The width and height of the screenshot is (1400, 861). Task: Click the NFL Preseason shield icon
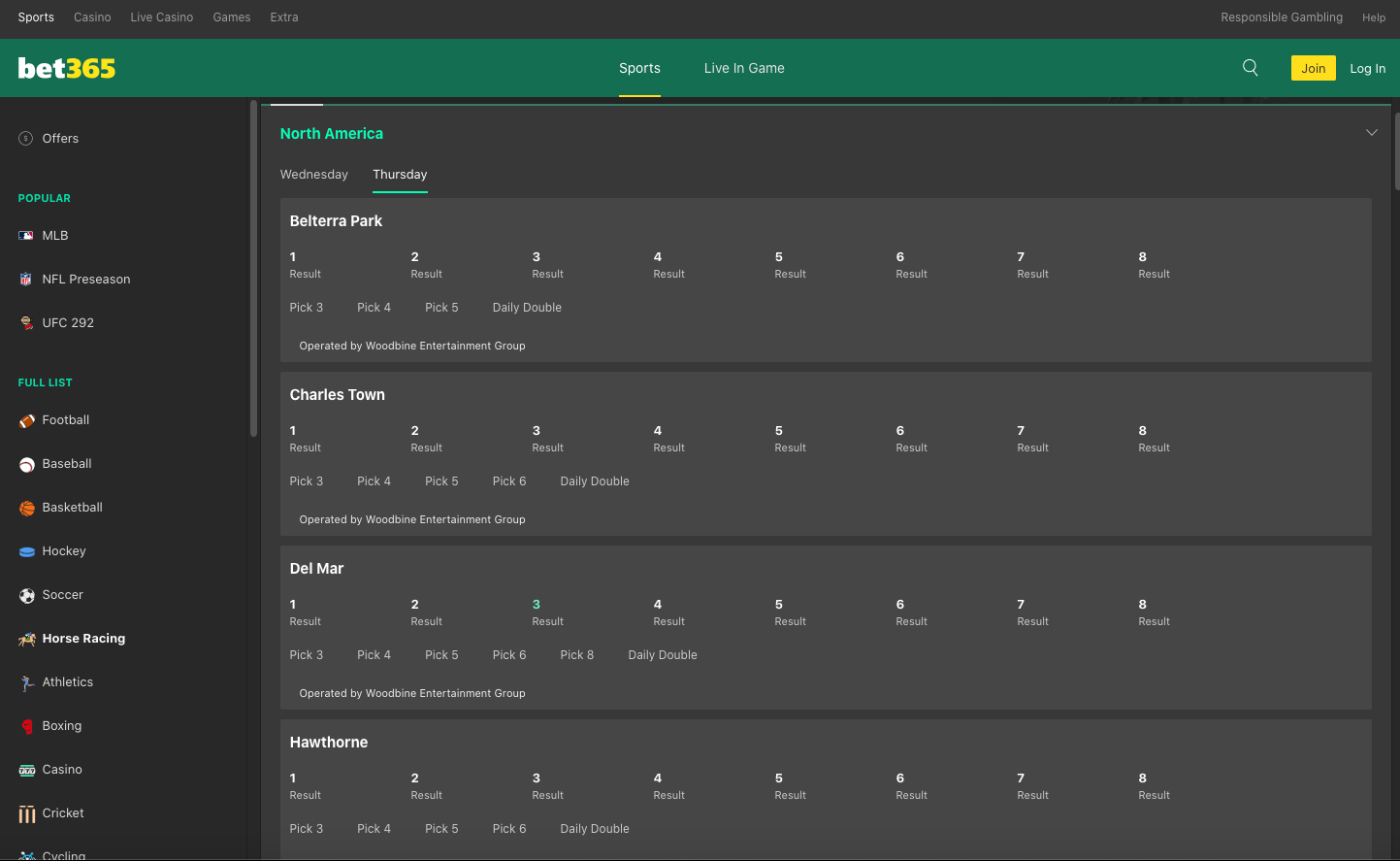pos(26,280)
